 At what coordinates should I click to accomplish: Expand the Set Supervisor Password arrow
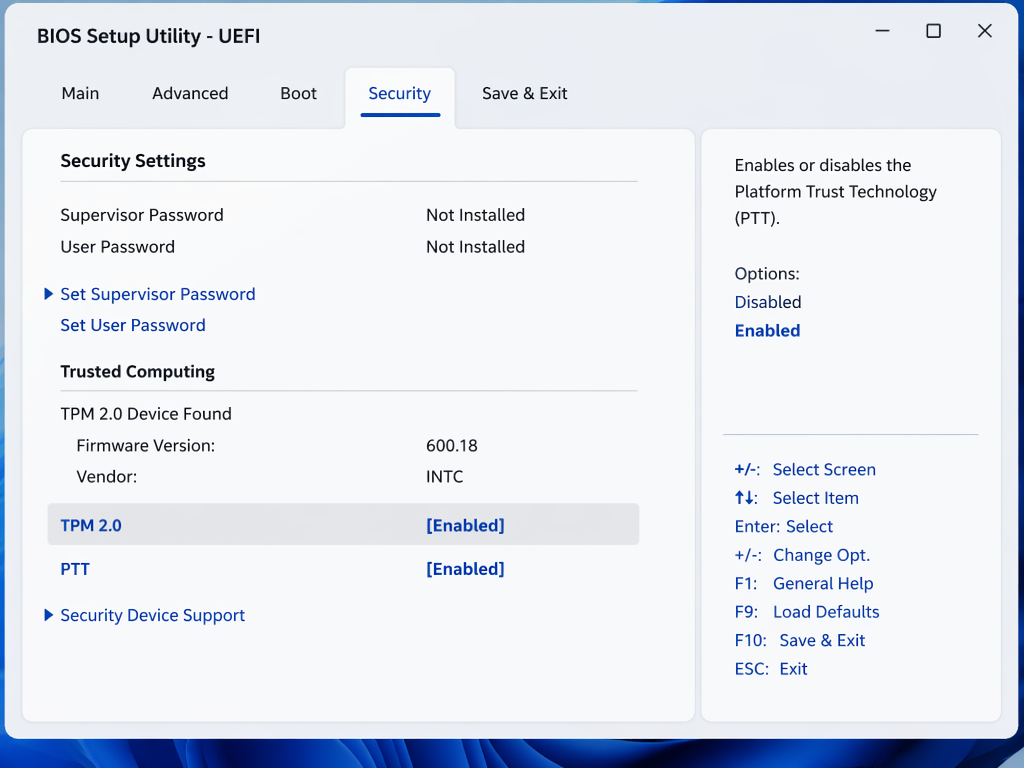coord(48,294)
